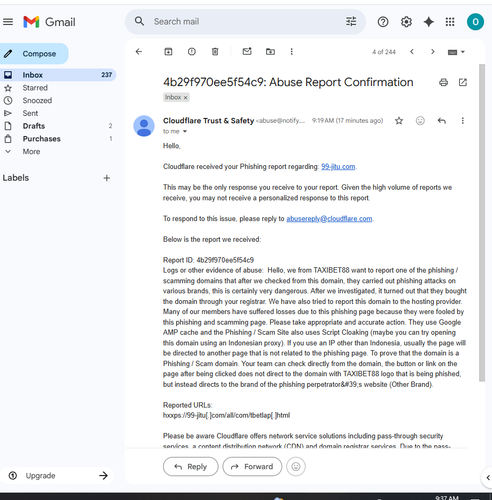This screenshot has width=492, height=500.
Task: Open the main menu hamburger icon
Action: (8, 22)
